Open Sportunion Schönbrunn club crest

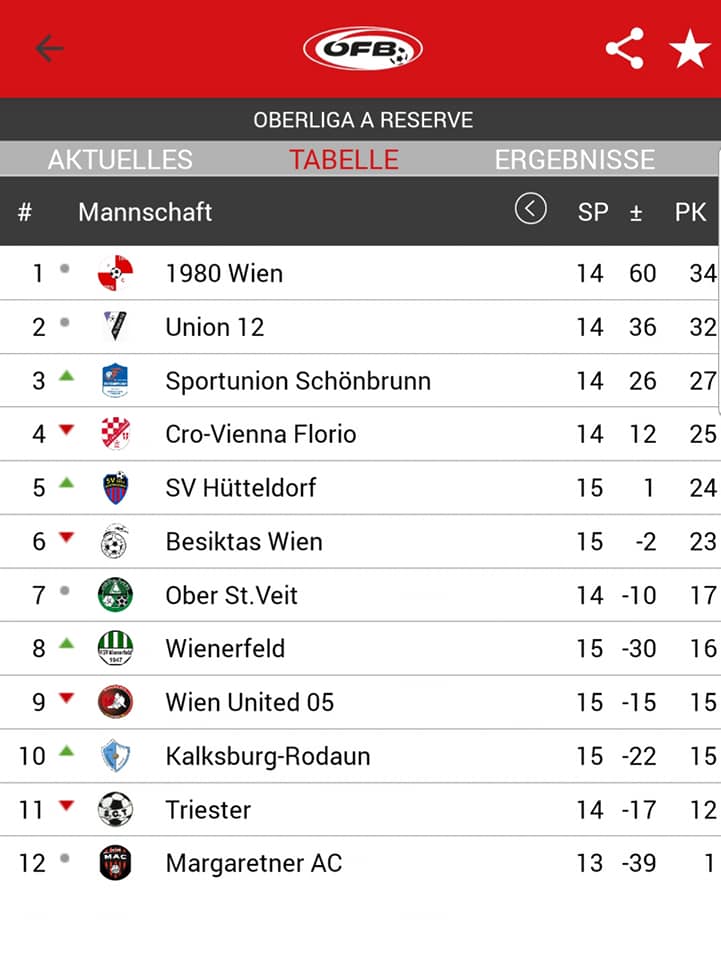pyautogui.click(x=115, y=380)
